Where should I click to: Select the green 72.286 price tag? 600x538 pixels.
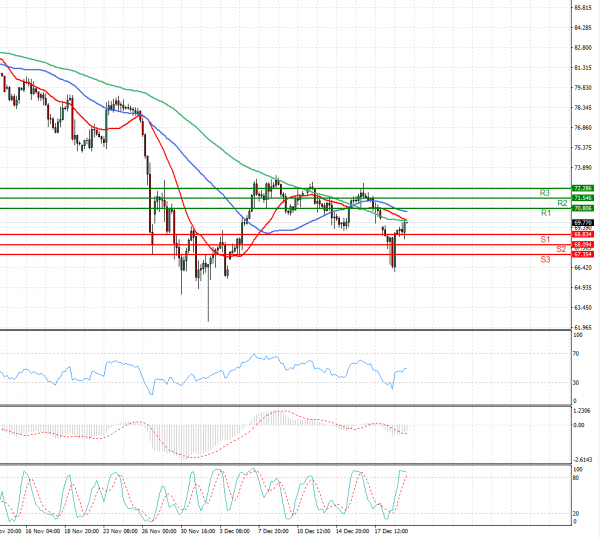coord(583,188)
